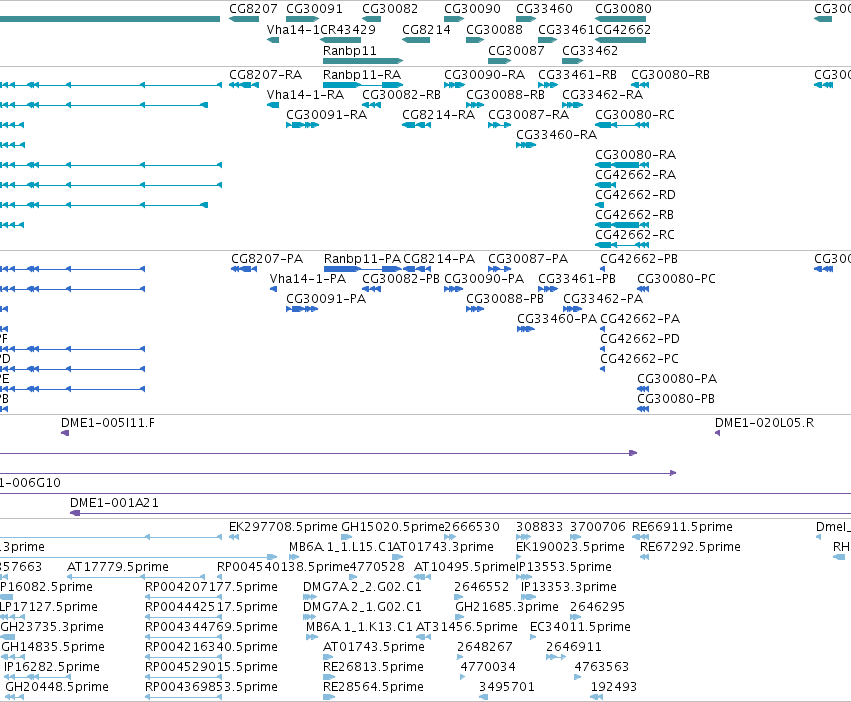The width and height of the screenshot is (851, 702).
Task: Select transcript CG30087-RA
Action: coord(499,125)
